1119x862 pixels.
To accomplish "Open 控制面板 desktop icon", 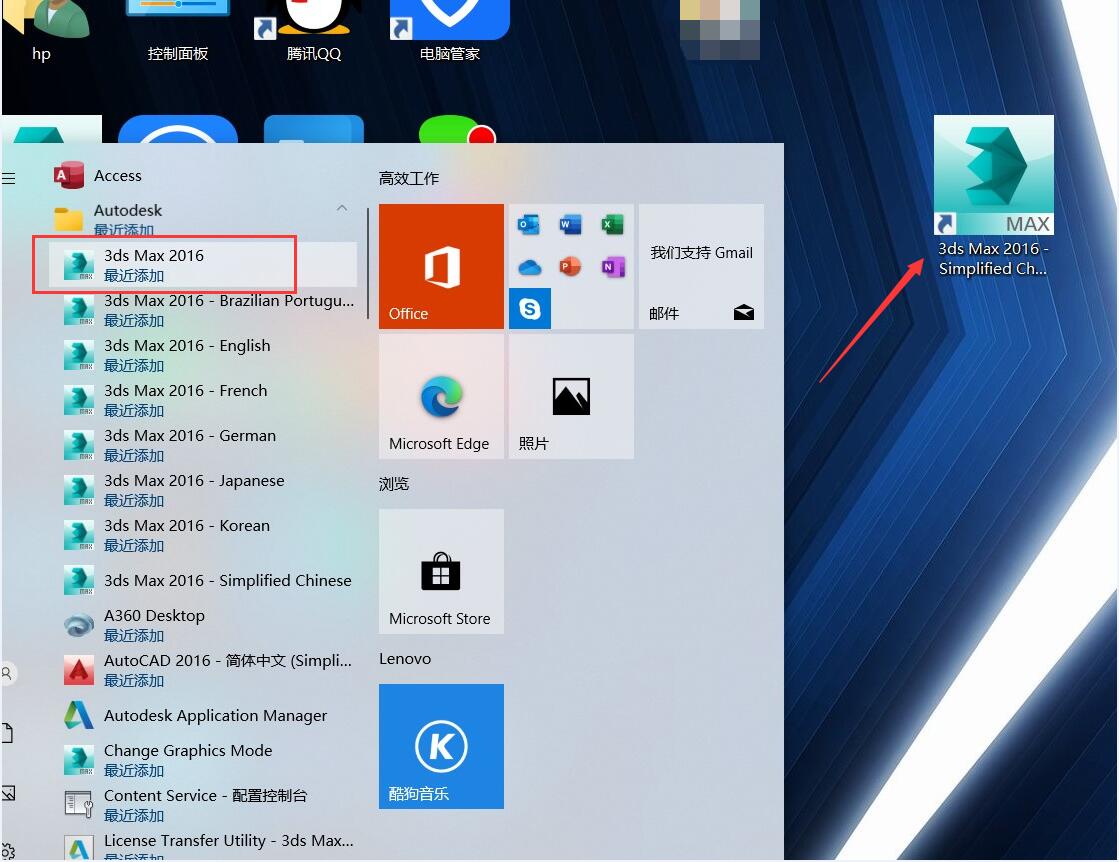I will pyautogui.click(x=178, y=30).
